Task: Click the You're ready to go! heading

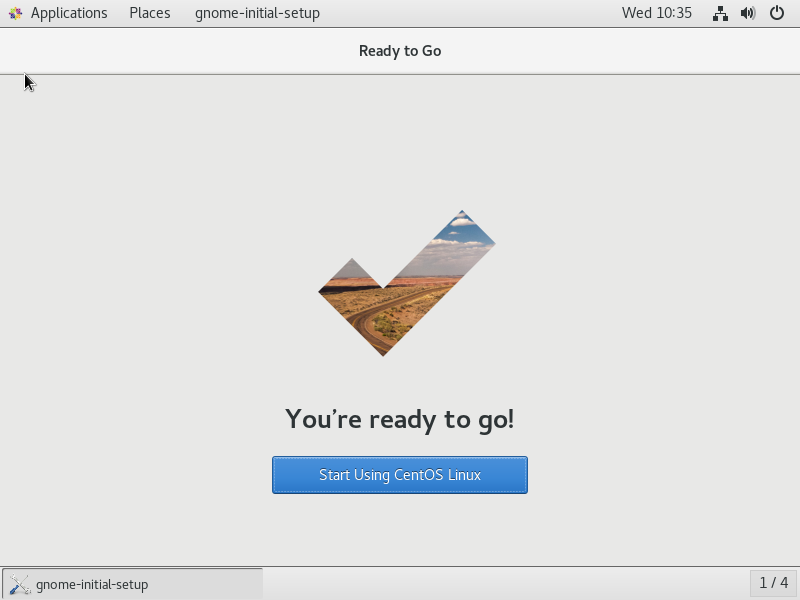Action: pos(399,419)
